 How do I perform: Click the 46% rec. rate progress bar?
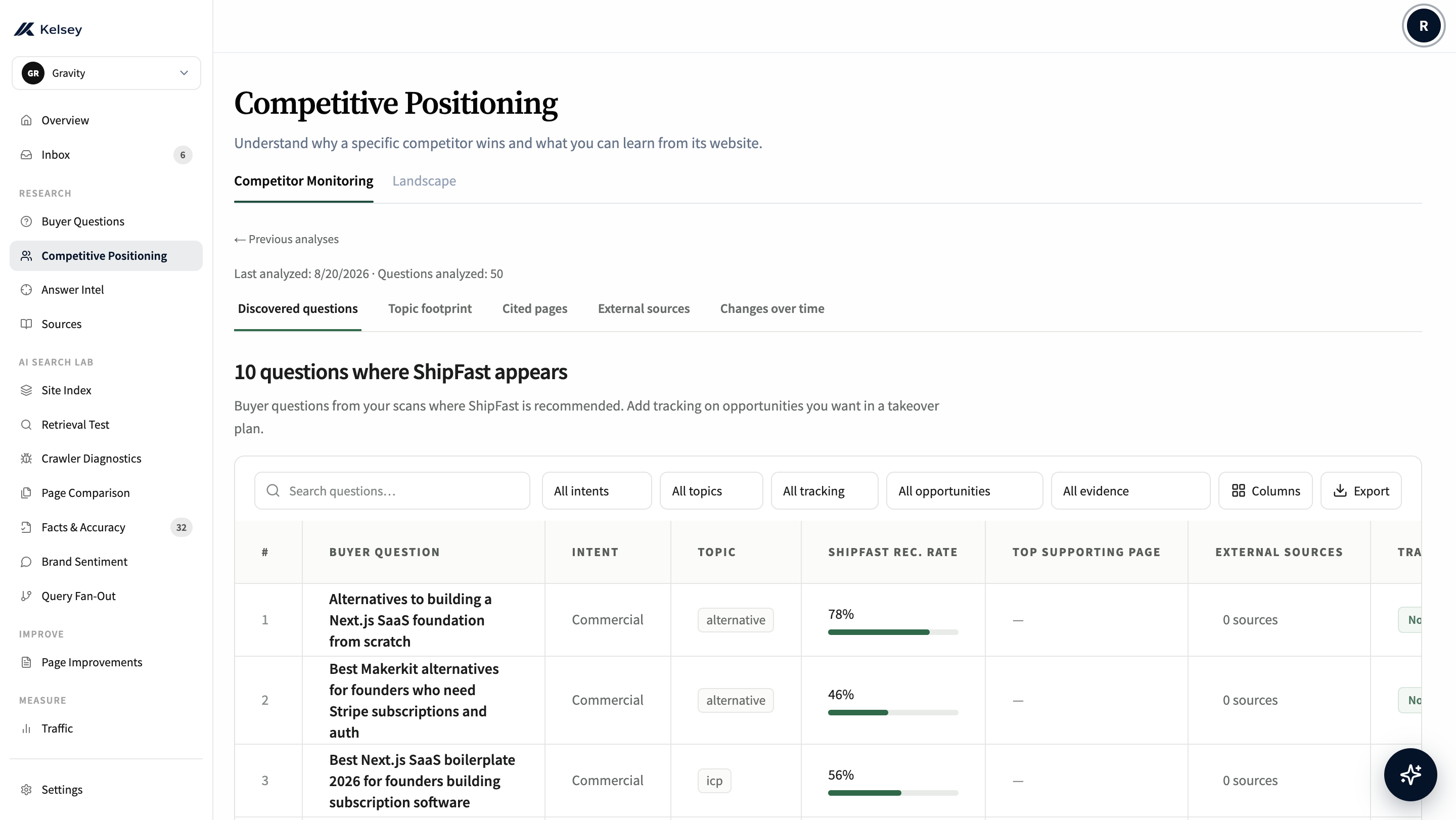click(x=893, y=713)
